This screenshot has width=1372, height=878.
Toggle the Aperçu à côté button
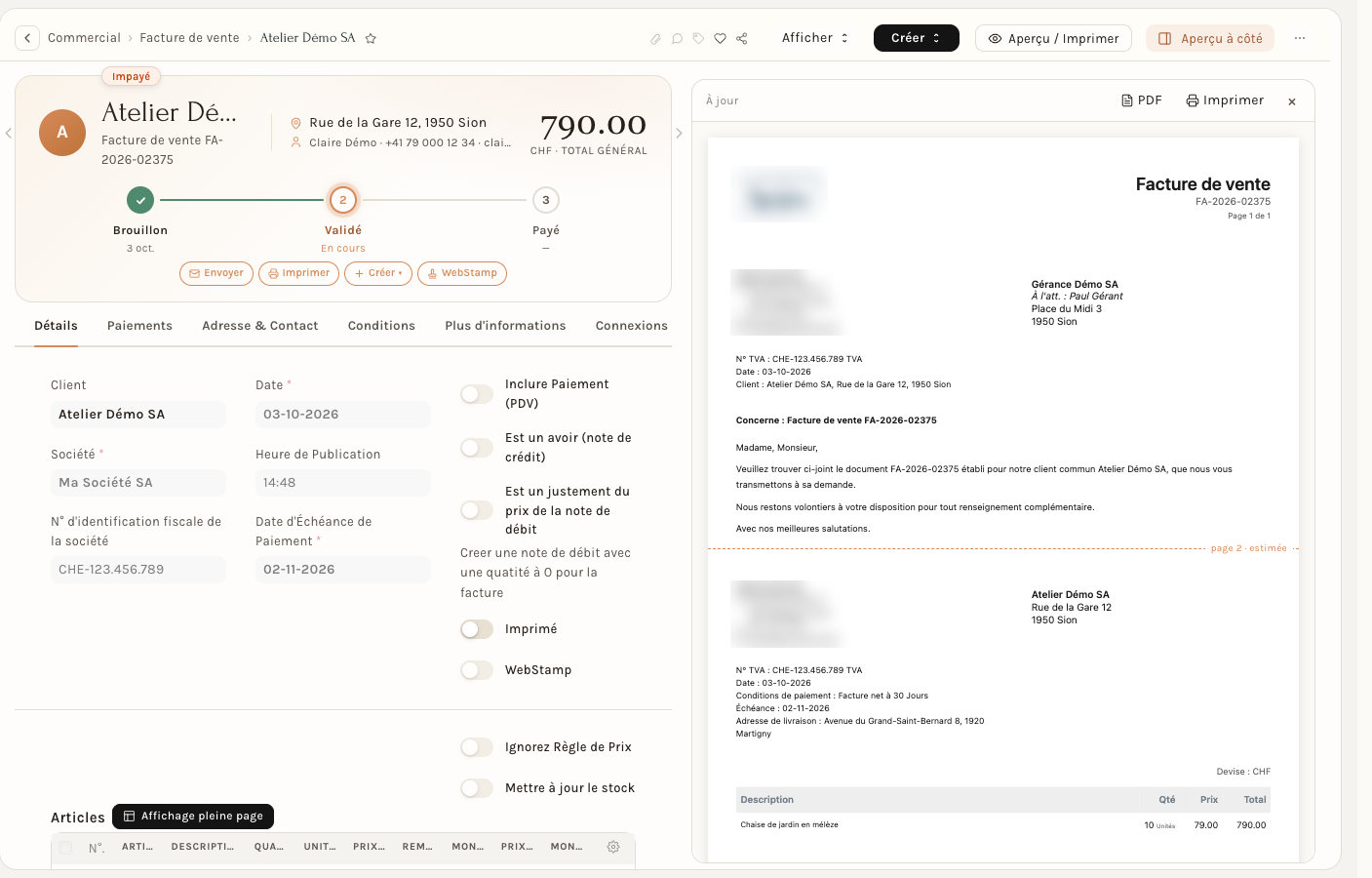pos(1210,38)
